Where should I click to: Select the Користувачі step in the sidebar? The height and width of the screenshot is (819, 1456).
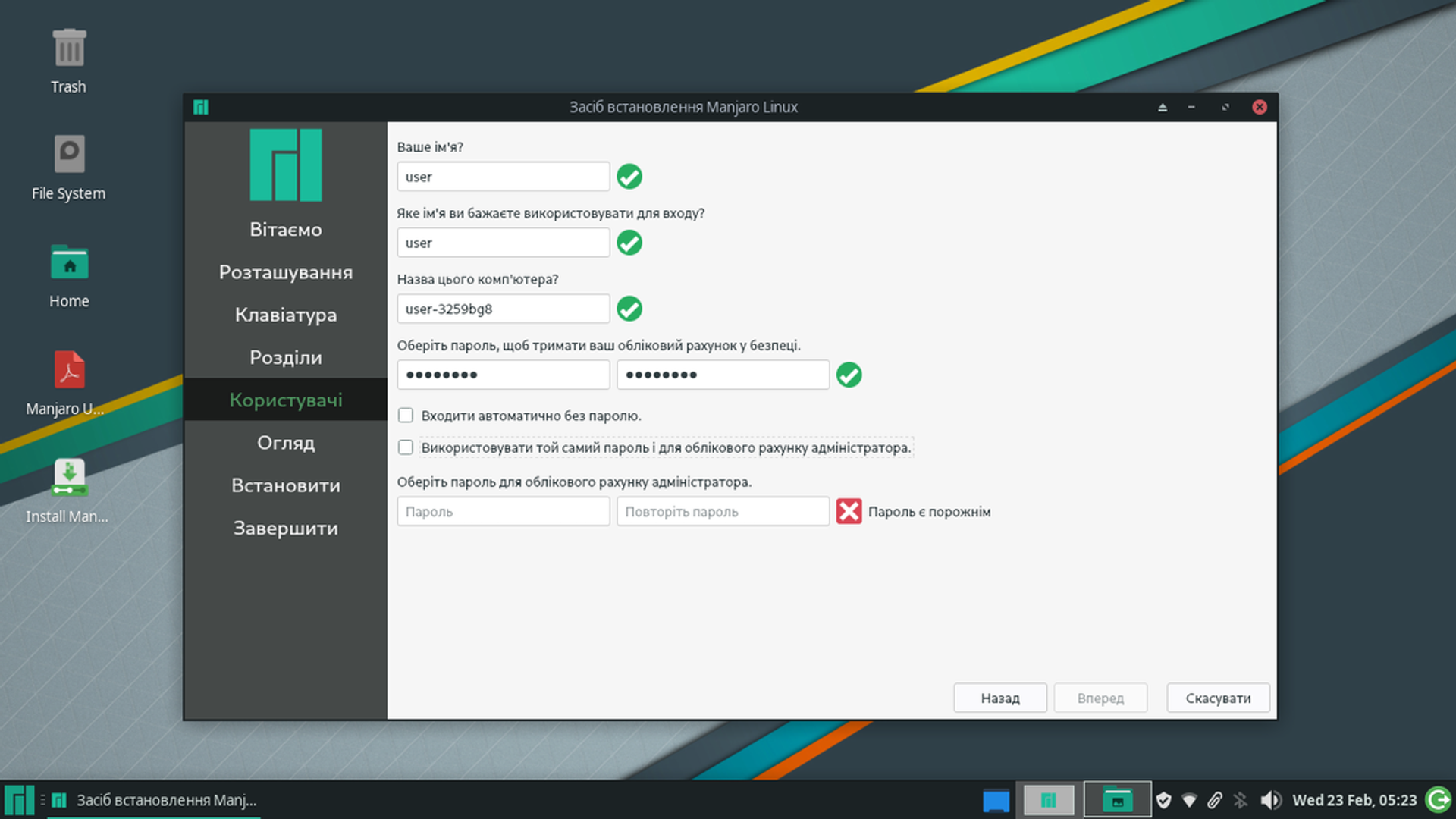[x=286, y=400]
